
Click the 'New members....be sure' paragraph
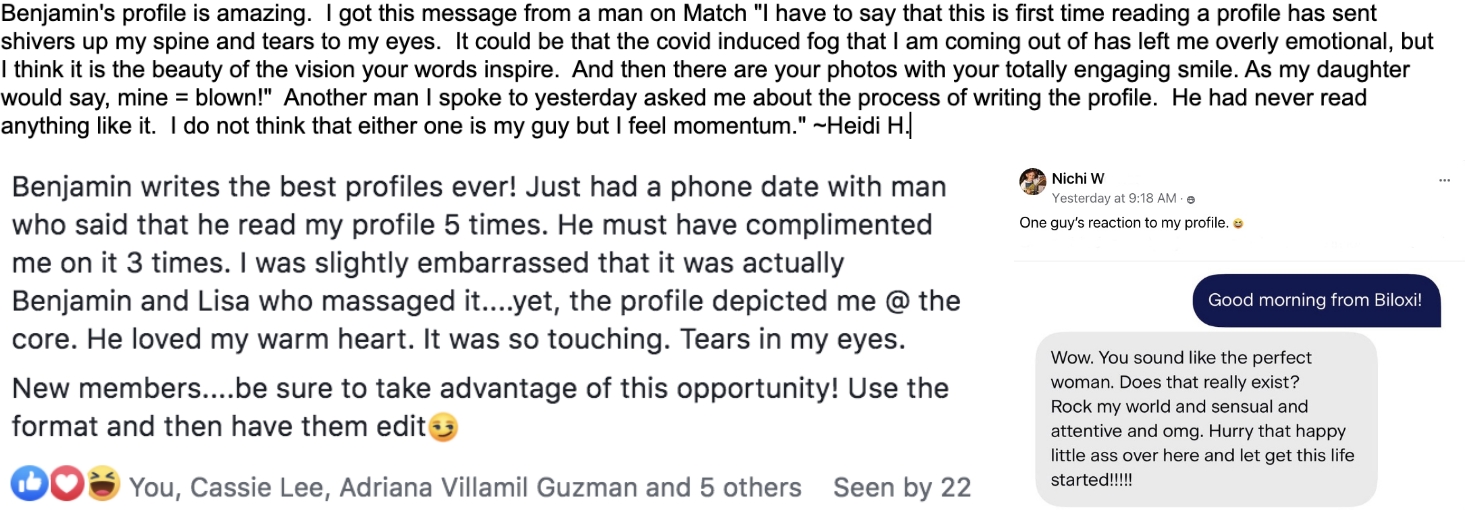pos(480,407)
